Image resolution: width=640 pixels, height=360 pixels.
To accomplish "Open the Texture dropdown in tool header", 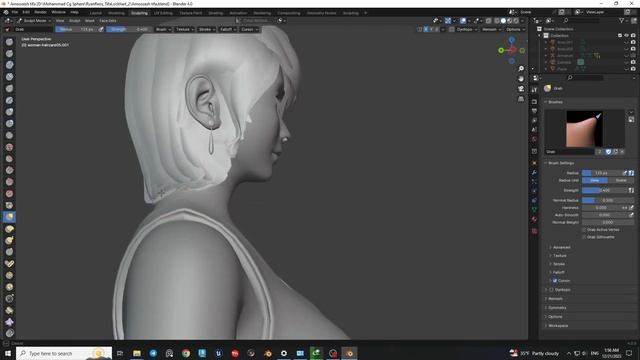I will tap(184, 29).
